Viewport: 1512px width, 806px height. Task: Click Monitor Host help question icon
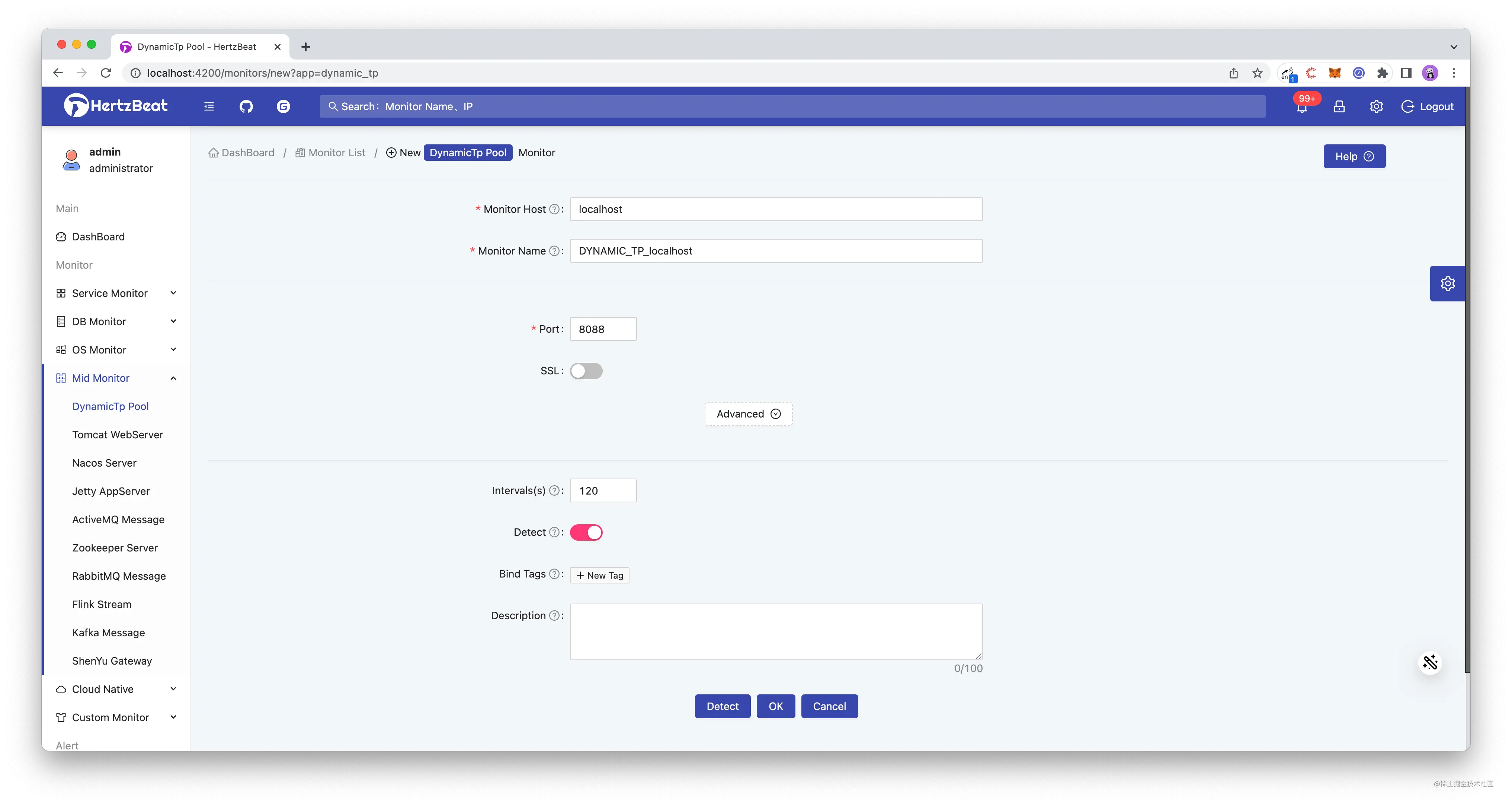(x=554, y=210)
